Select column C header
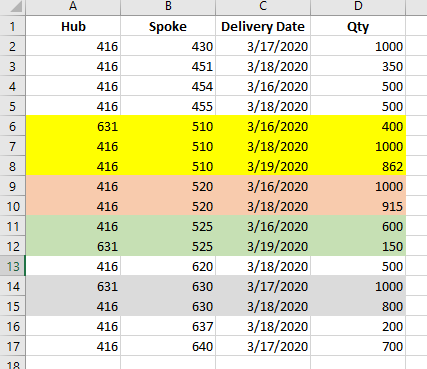The height and width of the screenshot is (369, 427). pyautogui.click(x=263, y=7)
